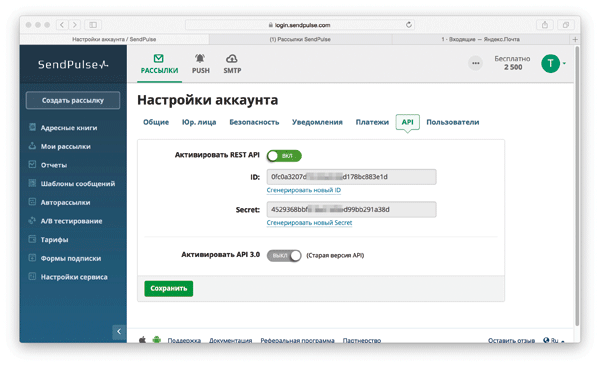Viewport: 600px width, 366px height.
Task: Open the Юр. лица settings tab
Action: (x=199, y=122)
